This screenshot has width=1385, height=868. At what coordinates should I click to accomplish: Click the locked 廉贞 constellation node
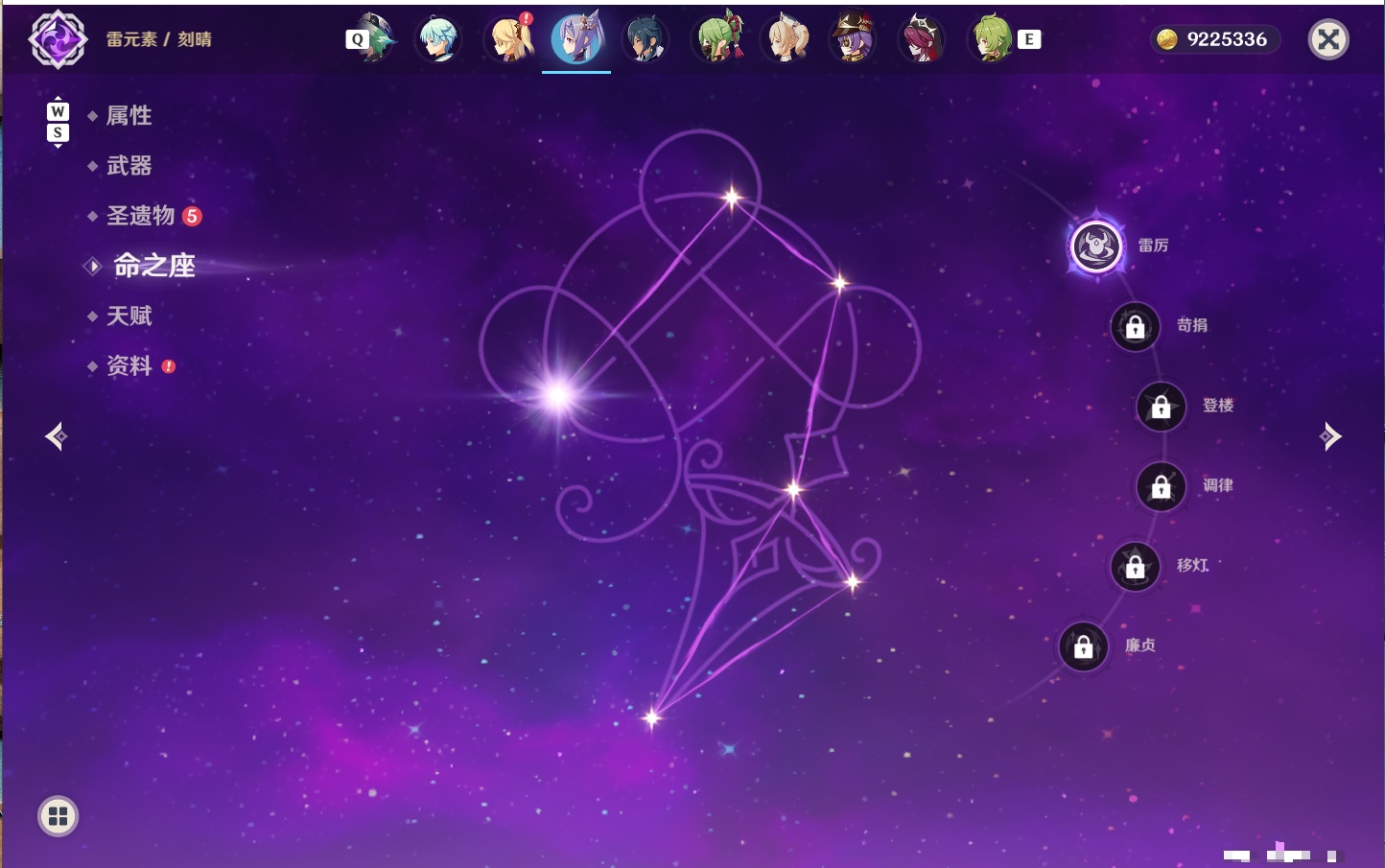tap(1084, 647)
